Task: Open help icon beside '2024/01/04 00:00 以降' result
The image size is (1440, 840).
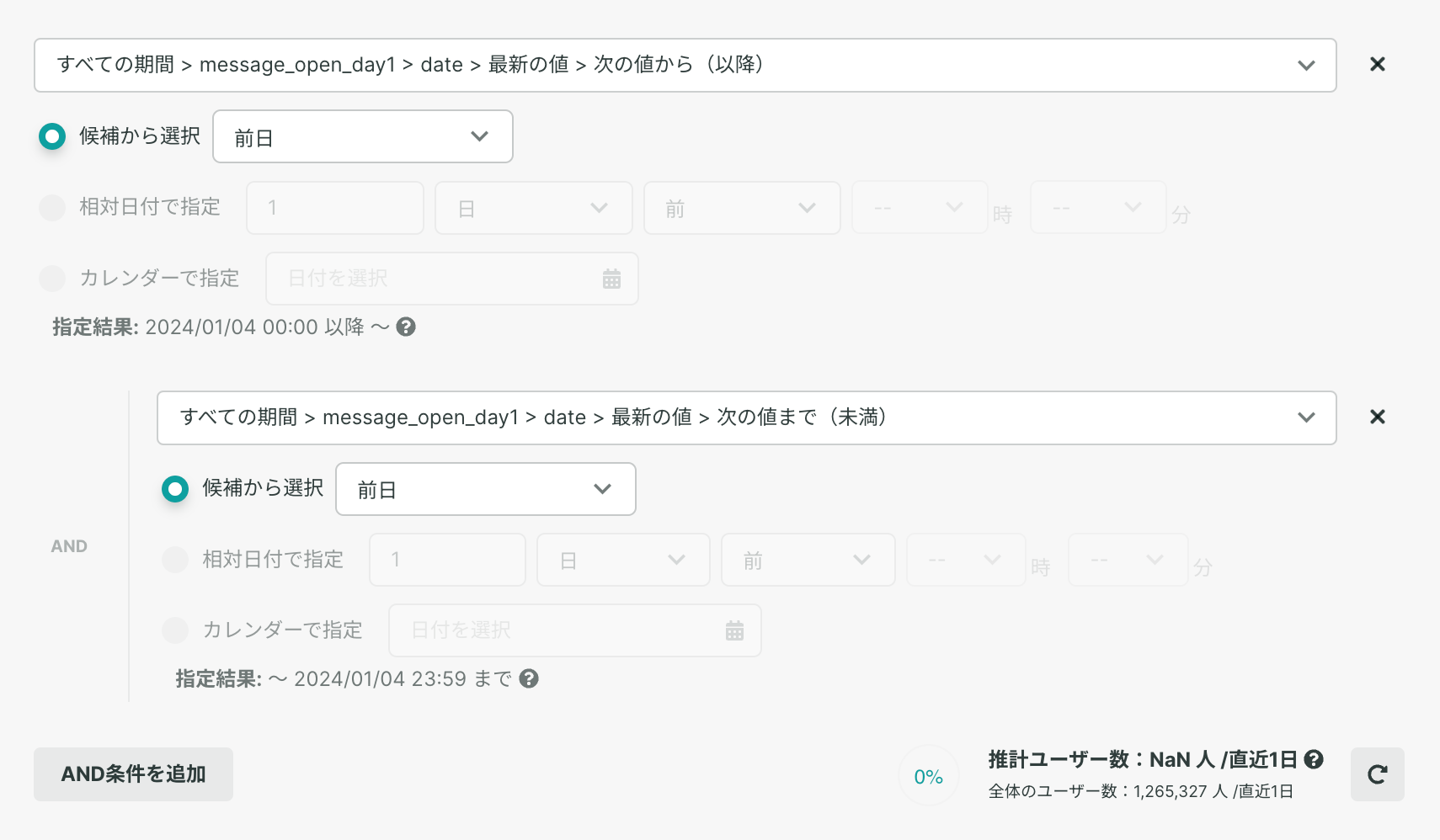Action: click(x=406, y=327)
